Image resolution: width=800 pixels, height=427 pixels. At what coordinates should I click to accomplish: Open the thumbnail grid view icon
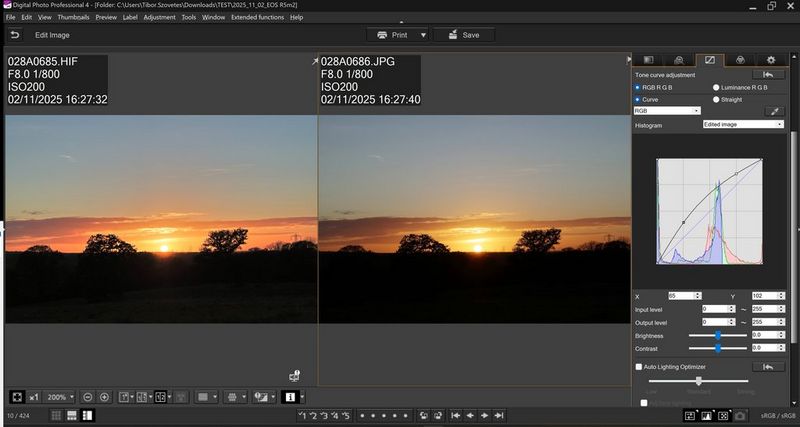(x=57, y=416)
